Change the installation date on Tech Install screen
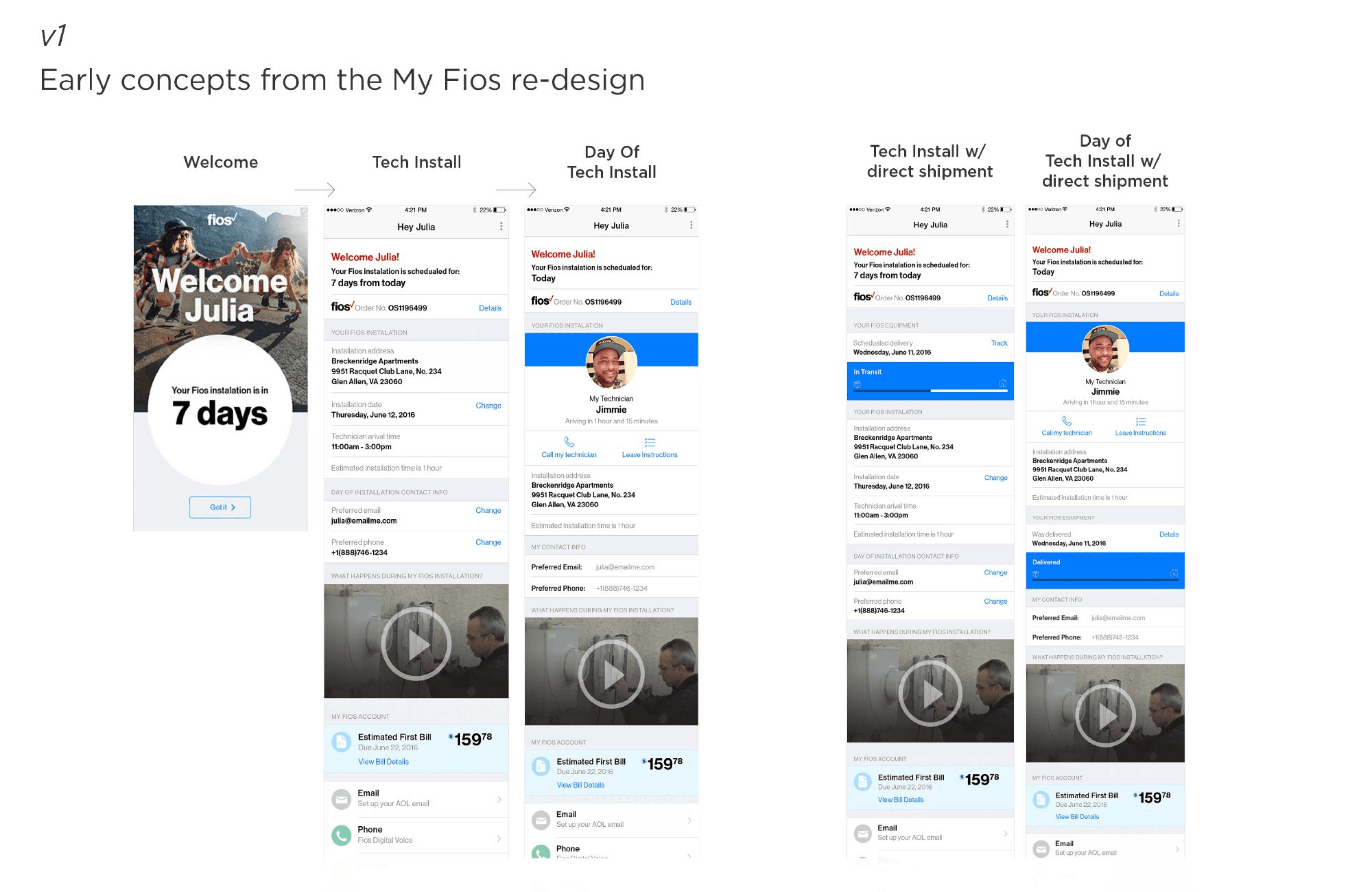 [x=488, y=406]
